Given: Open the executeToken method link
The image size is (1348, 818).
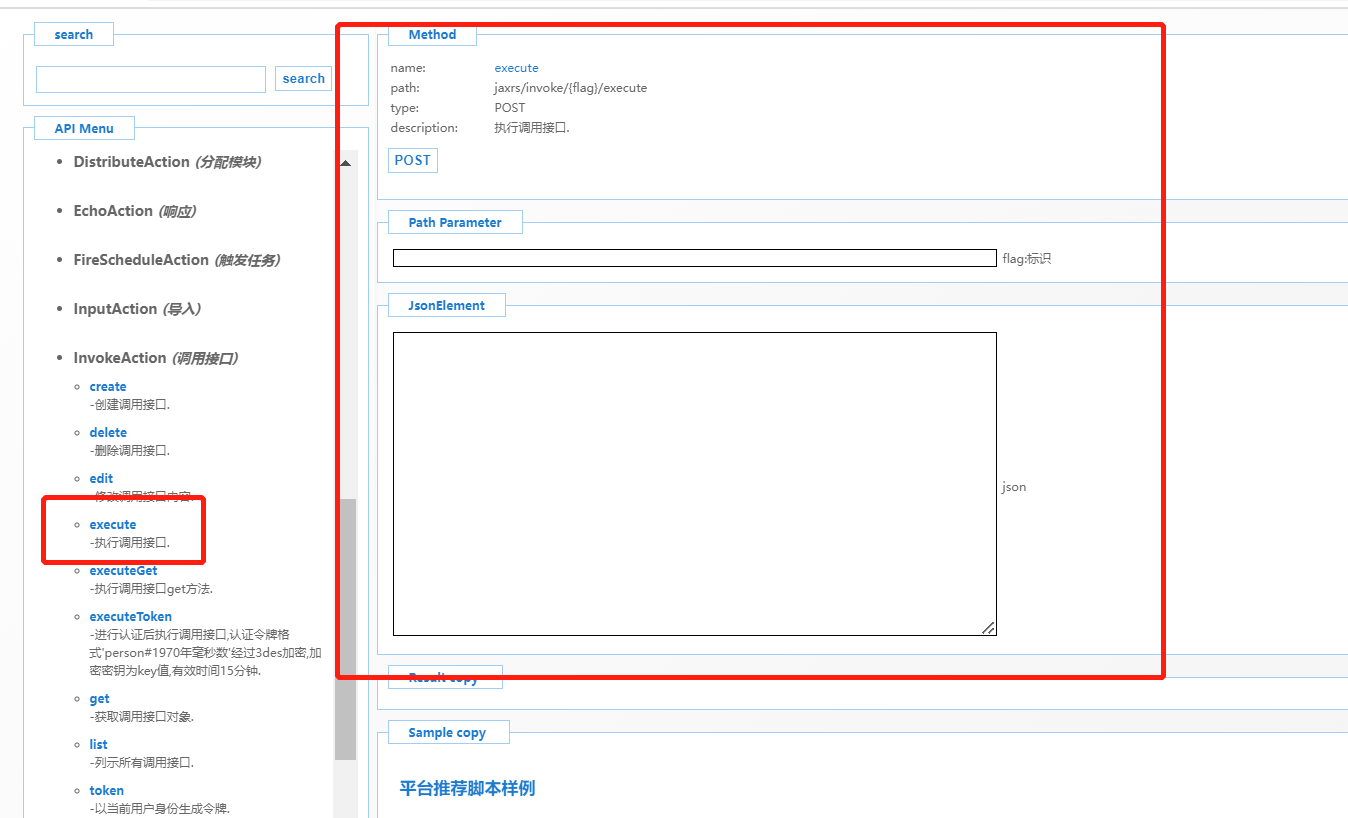Looking at the screenshot, I should click(x=130, y=616).
